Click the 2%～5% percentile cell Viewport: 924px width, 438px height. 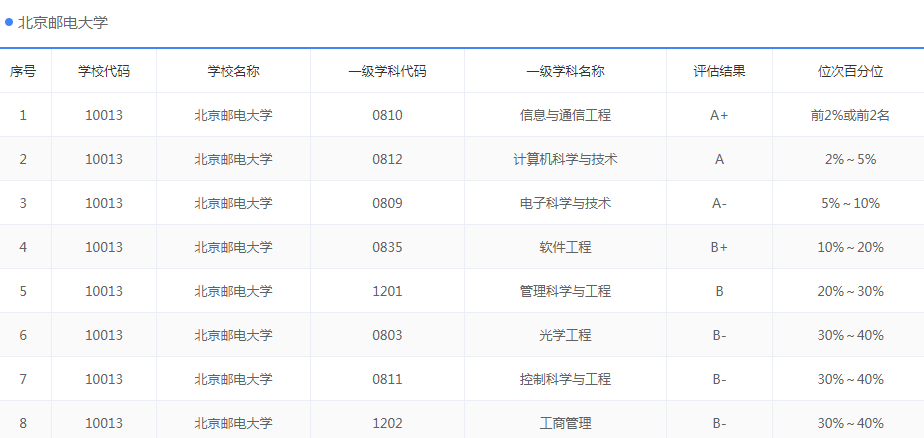(x=850, y=159)
